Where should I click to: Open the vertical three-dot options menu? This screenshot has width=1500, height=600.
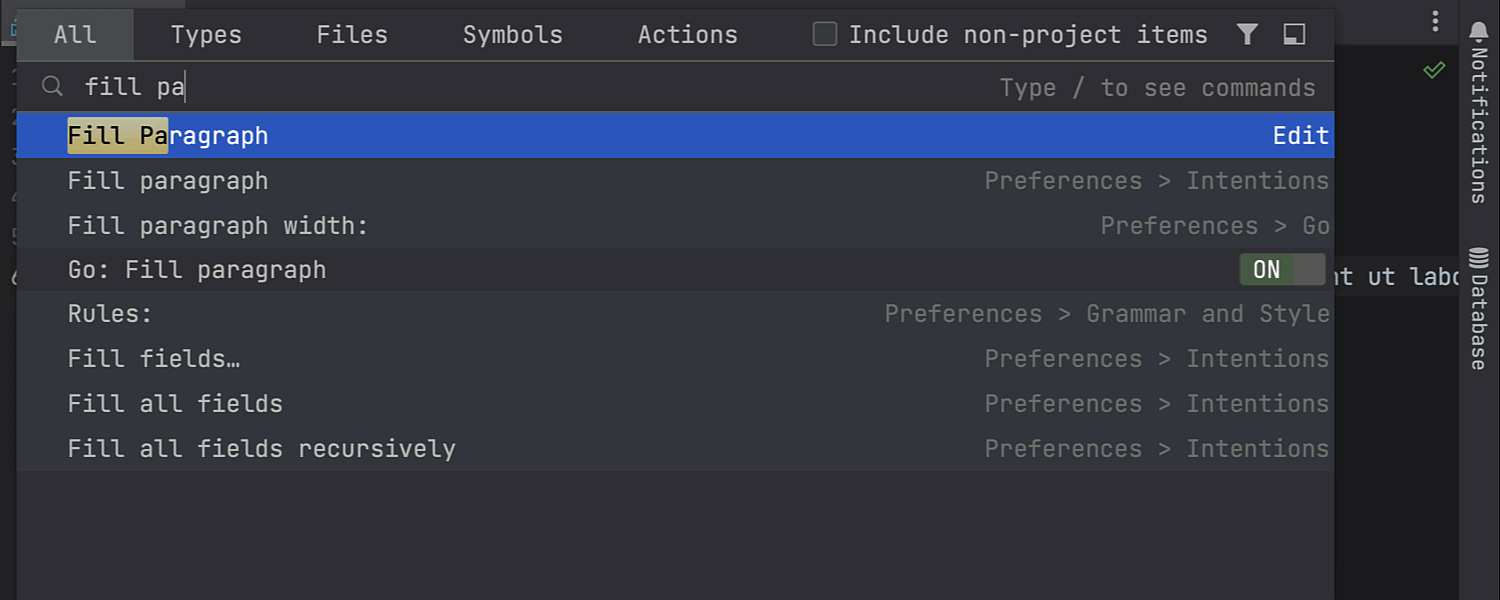coord(1435,21)
